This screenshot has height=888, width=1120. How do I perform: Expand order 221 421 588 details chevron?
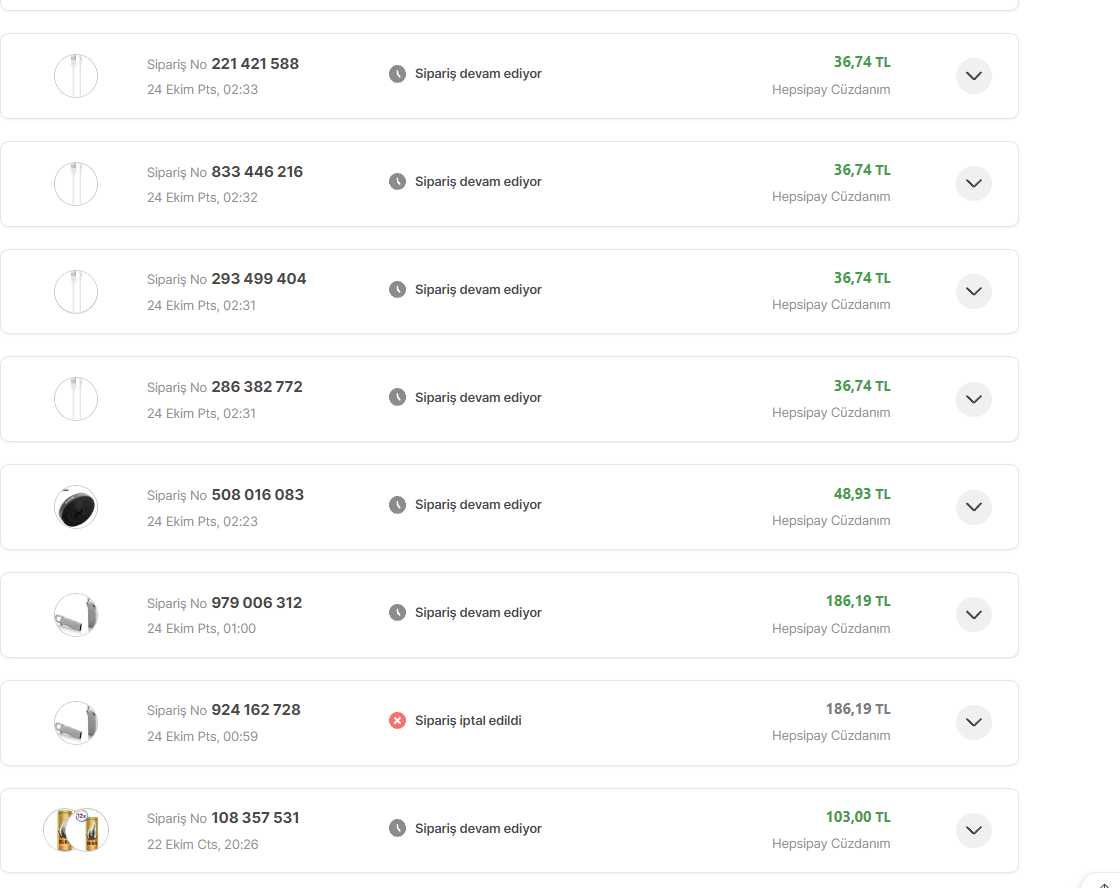pos(973,76)
